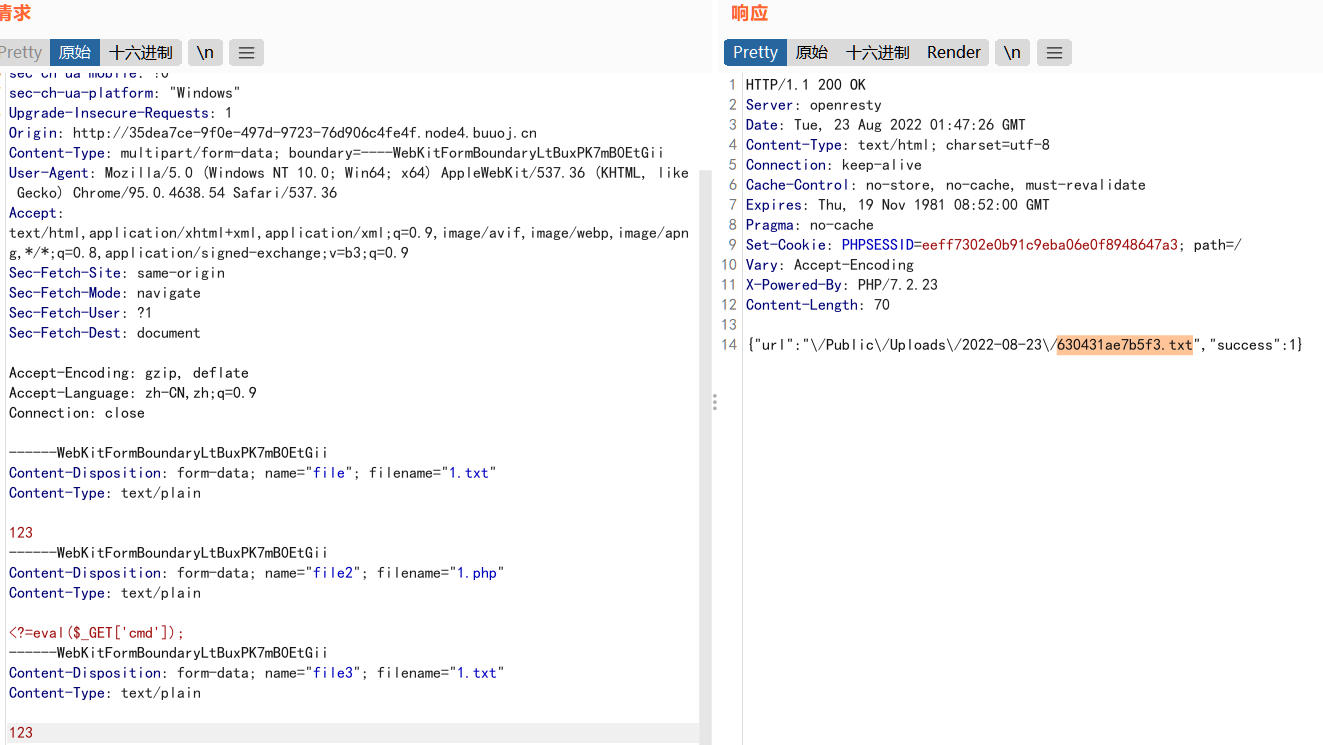The height and width of the screenshot is (745, 1323).
Task: Open response hamburger menu icon
Action: [x=1054, y=53]
